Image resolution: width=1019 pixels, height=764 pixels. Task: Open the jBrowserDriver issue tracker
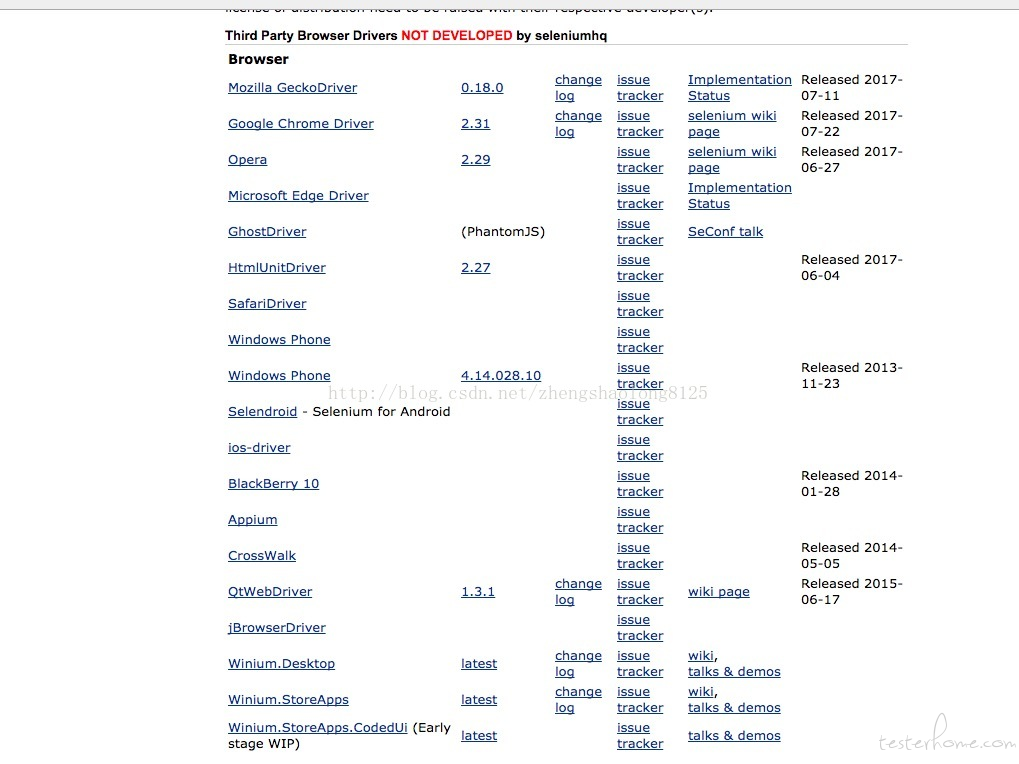640,628
